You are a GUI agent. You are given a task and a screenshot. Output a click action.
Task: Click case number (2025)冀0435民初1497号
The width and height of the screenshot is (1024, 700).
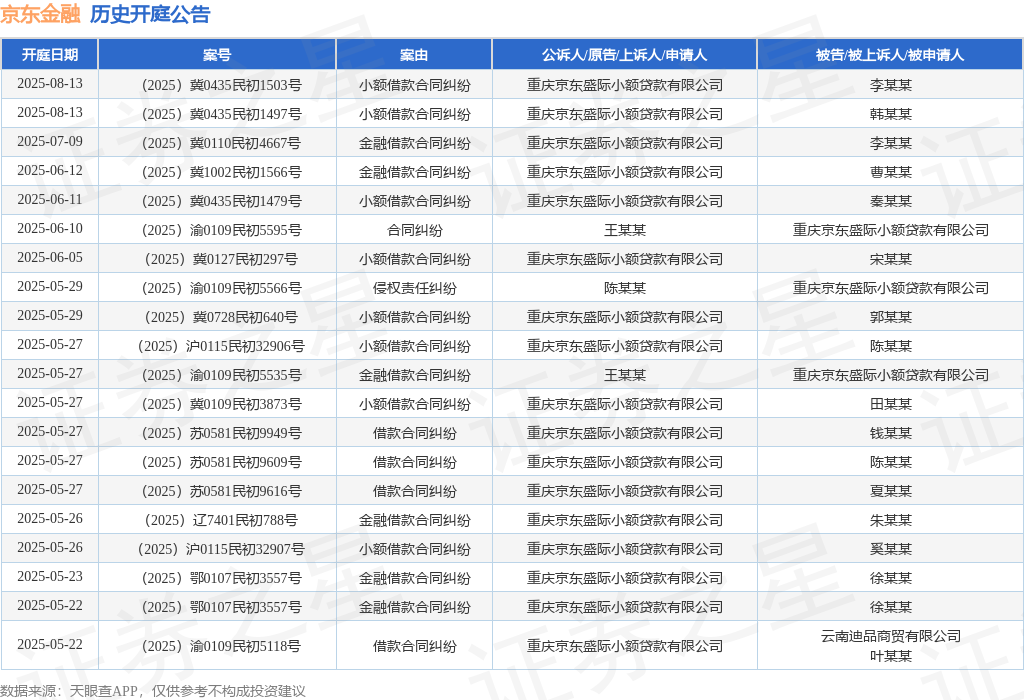(221, 114)
